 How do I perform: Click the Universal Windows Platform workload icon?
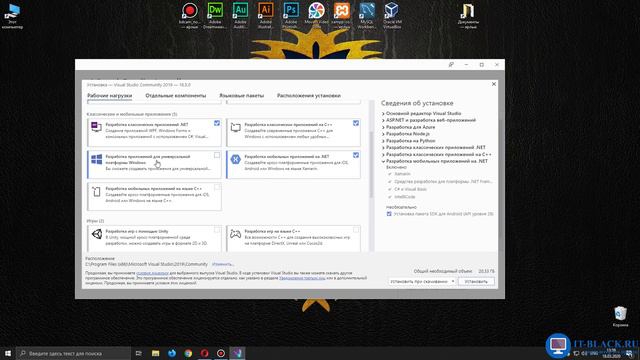point(96,159)
